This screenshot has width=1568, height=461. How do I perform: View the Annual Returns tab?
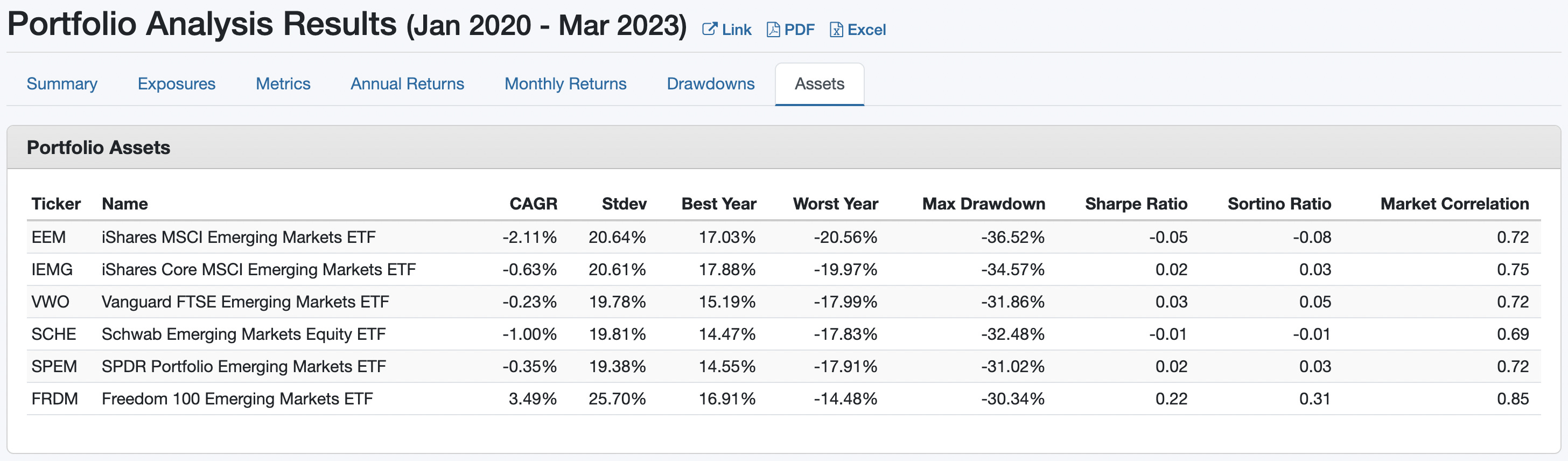coord(407,83)
